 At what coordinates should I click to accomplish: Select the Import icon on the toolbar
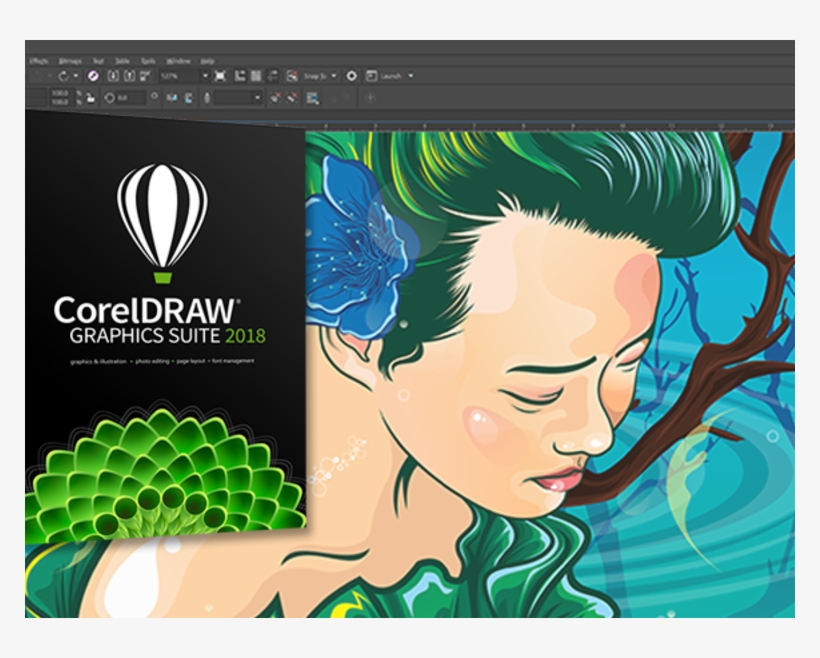click(113, 73)
